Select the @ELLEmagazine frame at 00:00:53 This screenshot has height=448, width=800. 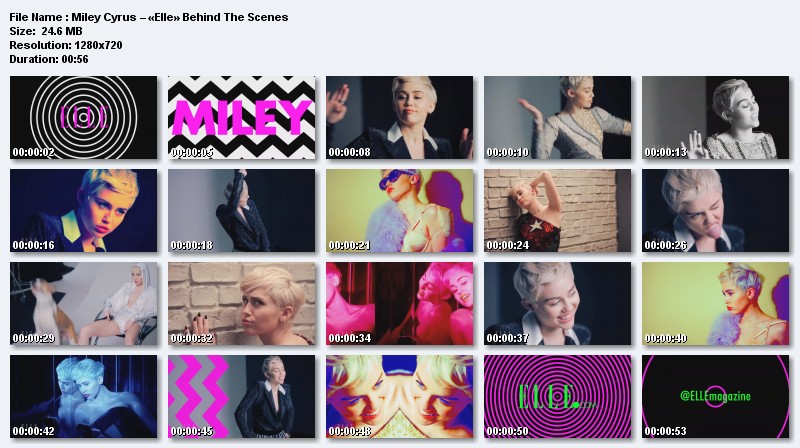tap(715, 396)
